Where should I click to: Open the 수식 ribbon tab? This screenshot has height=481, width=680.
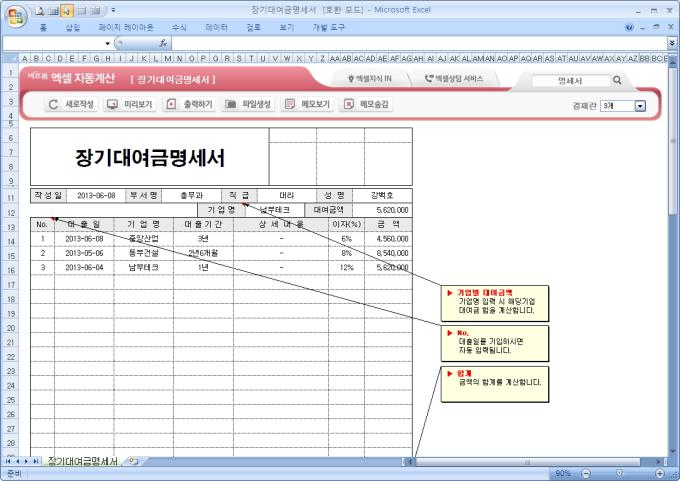179,27
